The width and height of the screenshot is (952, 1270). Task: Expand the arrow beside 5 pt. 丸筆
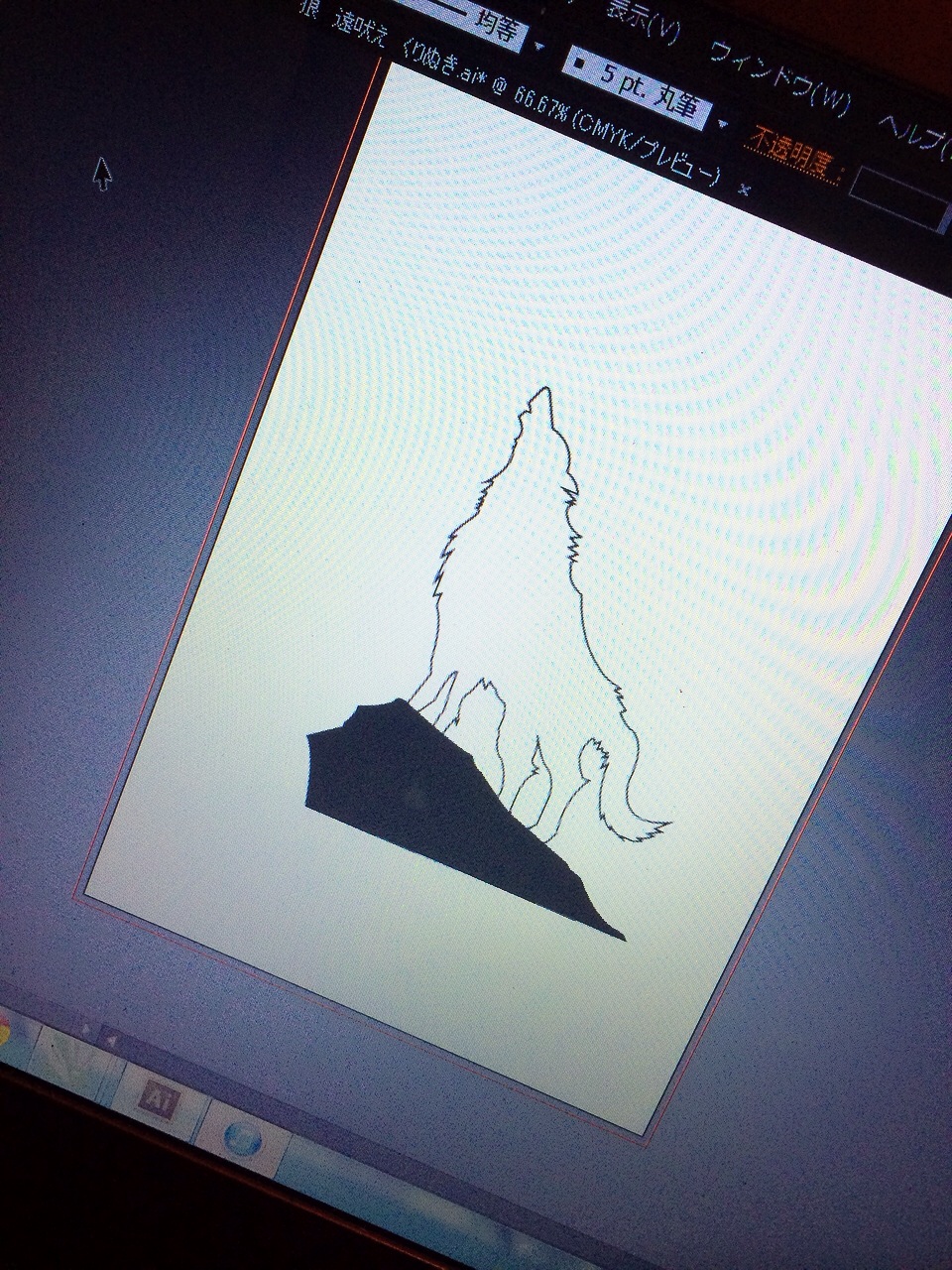point(722,123)
